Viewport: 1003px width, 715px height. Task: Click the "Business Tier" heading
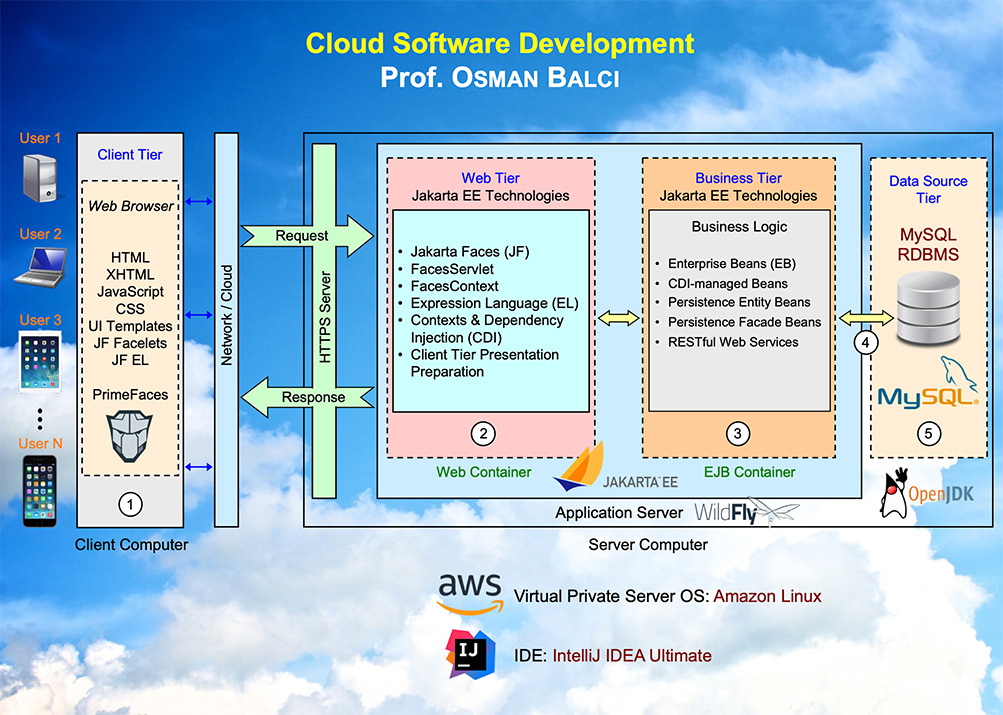738,178
